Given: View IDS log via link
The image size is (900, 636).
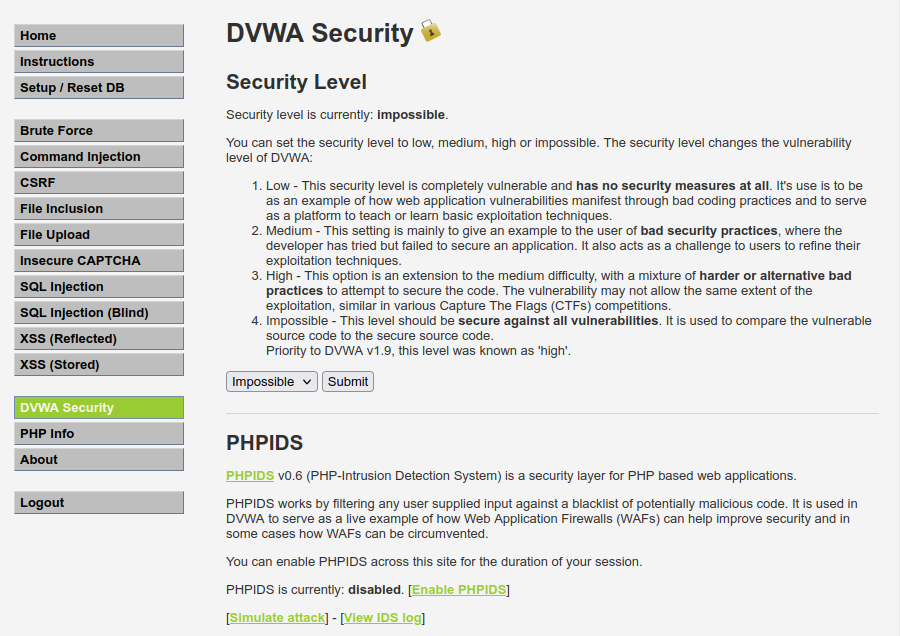Looking at the screenshot, I should 382,618.
